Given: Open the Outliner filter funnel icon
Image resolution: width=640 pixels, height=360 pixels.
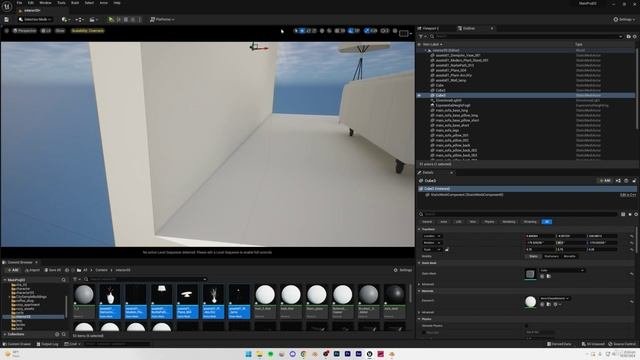Looking at the screenshot, I should tap(421, 36).
